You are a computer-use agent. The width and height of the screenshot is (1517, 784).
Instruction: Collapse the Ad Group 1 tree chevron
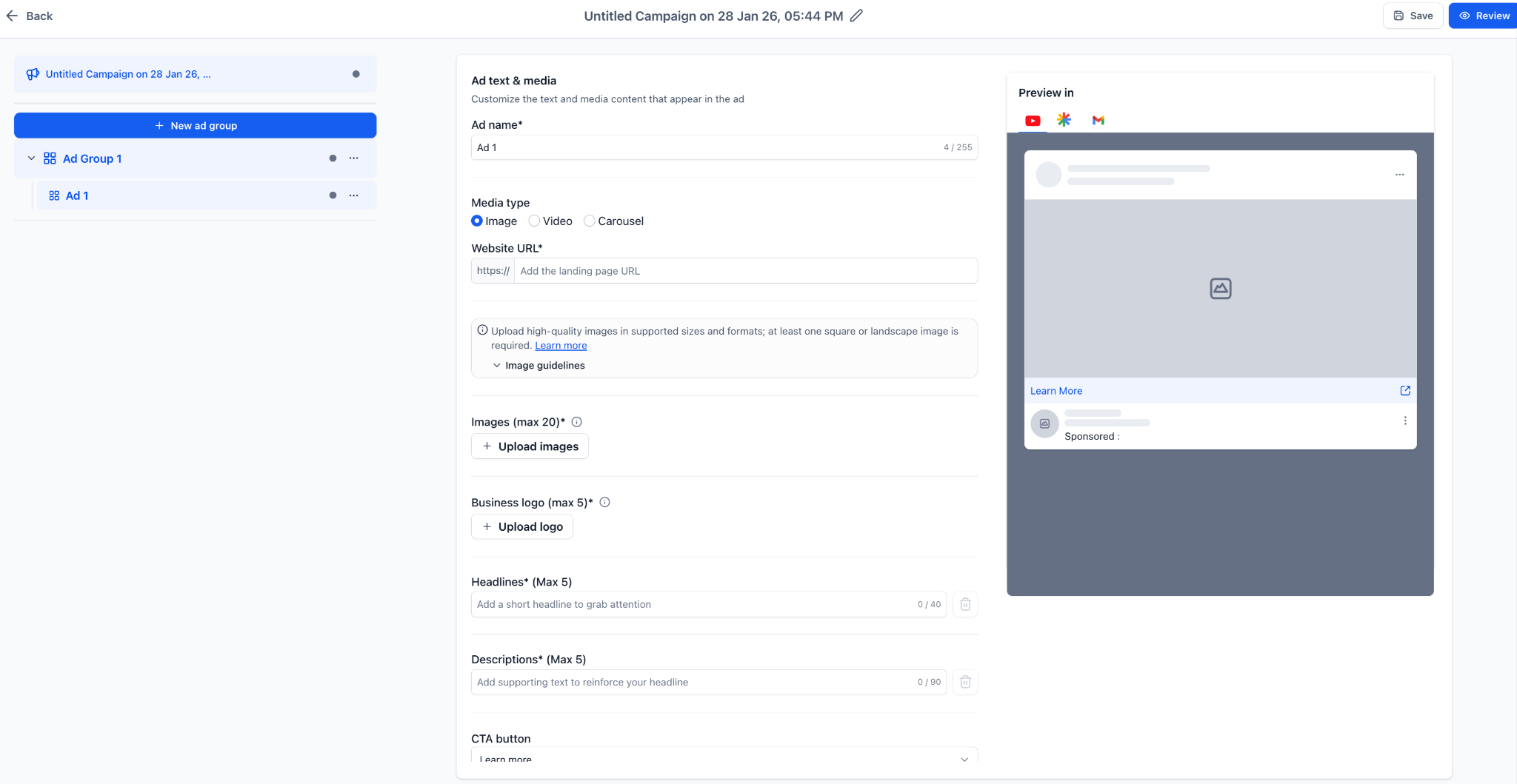(31, 158)
